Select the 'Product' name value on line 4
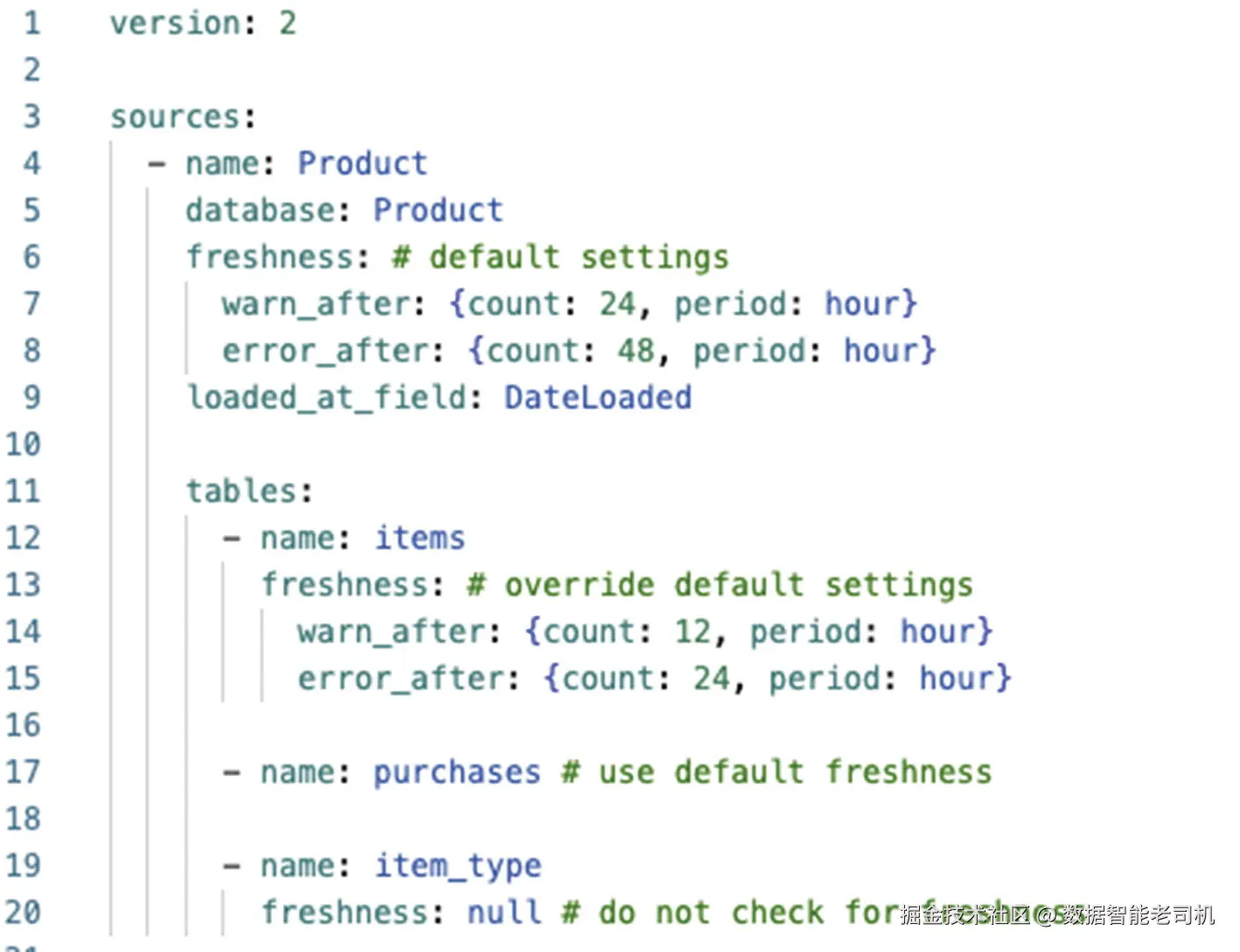The image size is (1240, 952). [362, 163]
